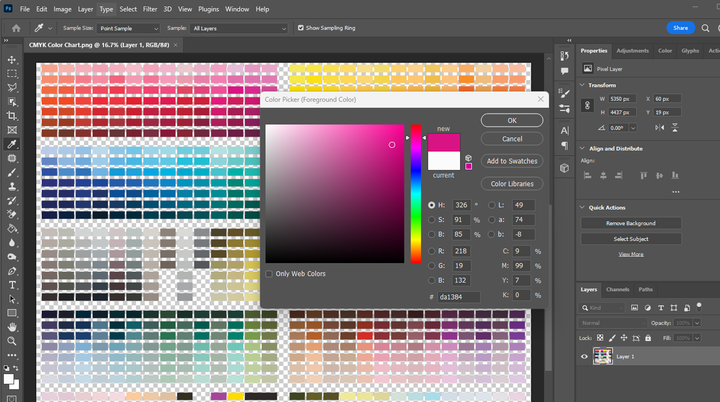This screenshot has height=402, width=720.
Task: Click the vertical rainbow hue slider
Action: coord(416,195)
